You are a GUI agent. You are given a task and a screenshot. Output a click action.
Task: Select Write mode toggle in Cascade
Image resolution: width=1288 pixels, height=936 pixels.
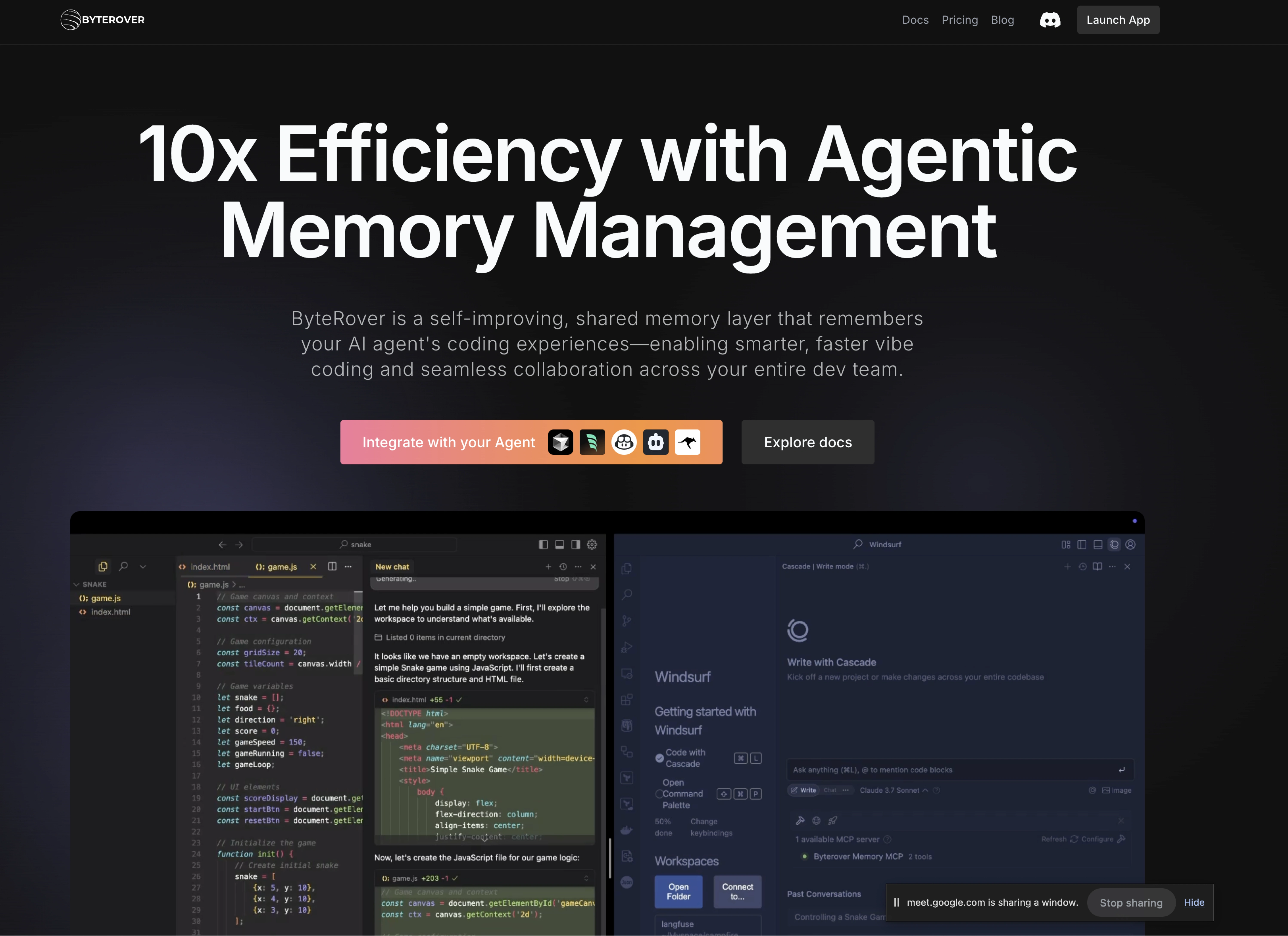[x=804, y=790]
